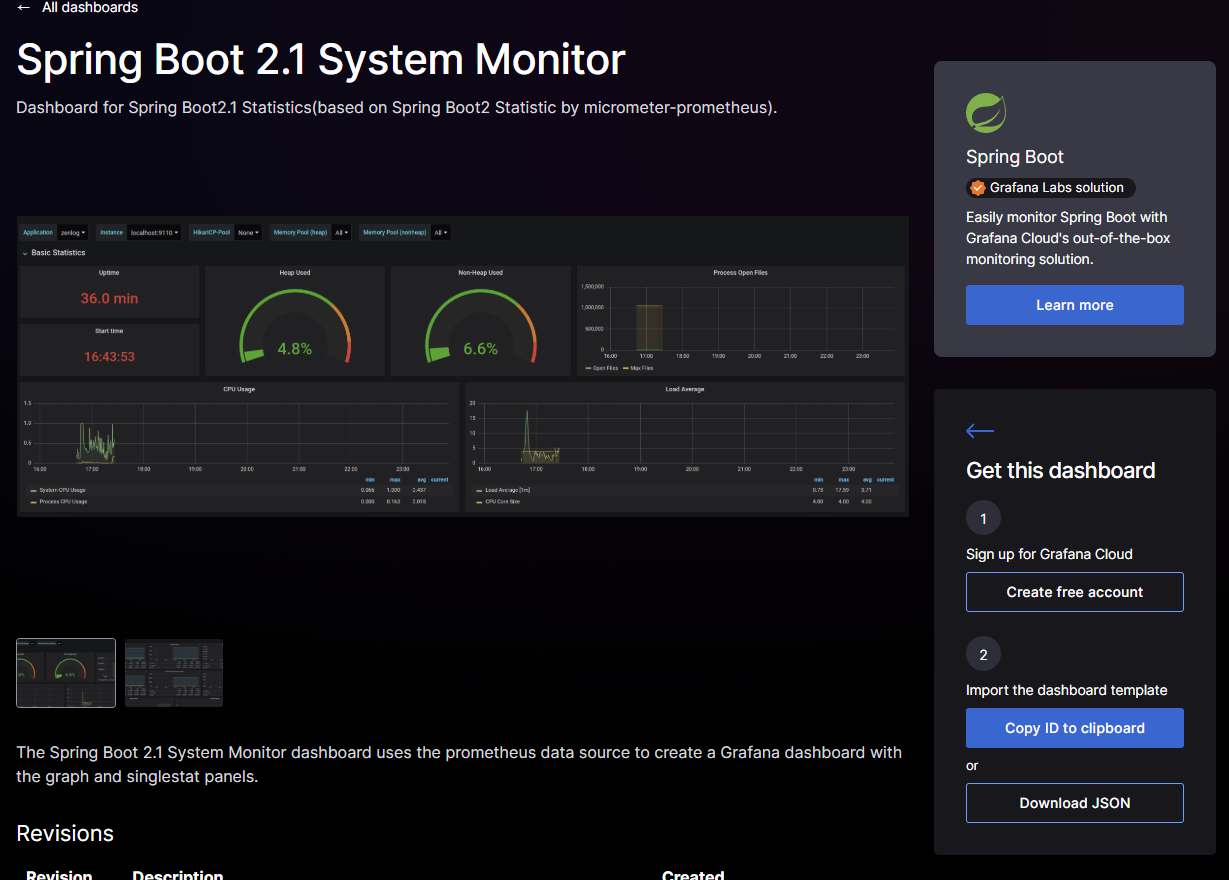Click the Grafana Labs solution label
The width and height of the screenshot is (1229, 880).
tap(1057, 188)
